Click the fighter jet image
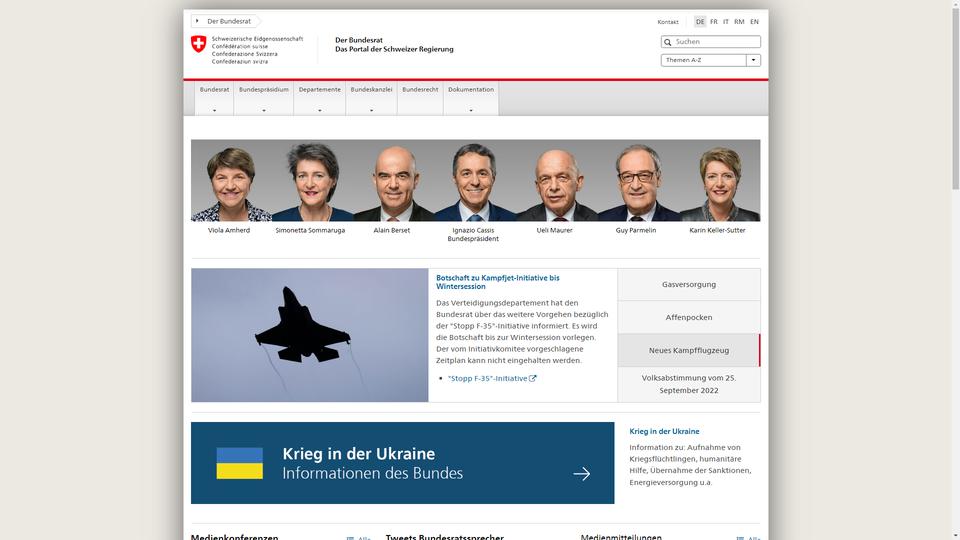Image resolution: width=960 pixels, height=540 pixels. 309,335
